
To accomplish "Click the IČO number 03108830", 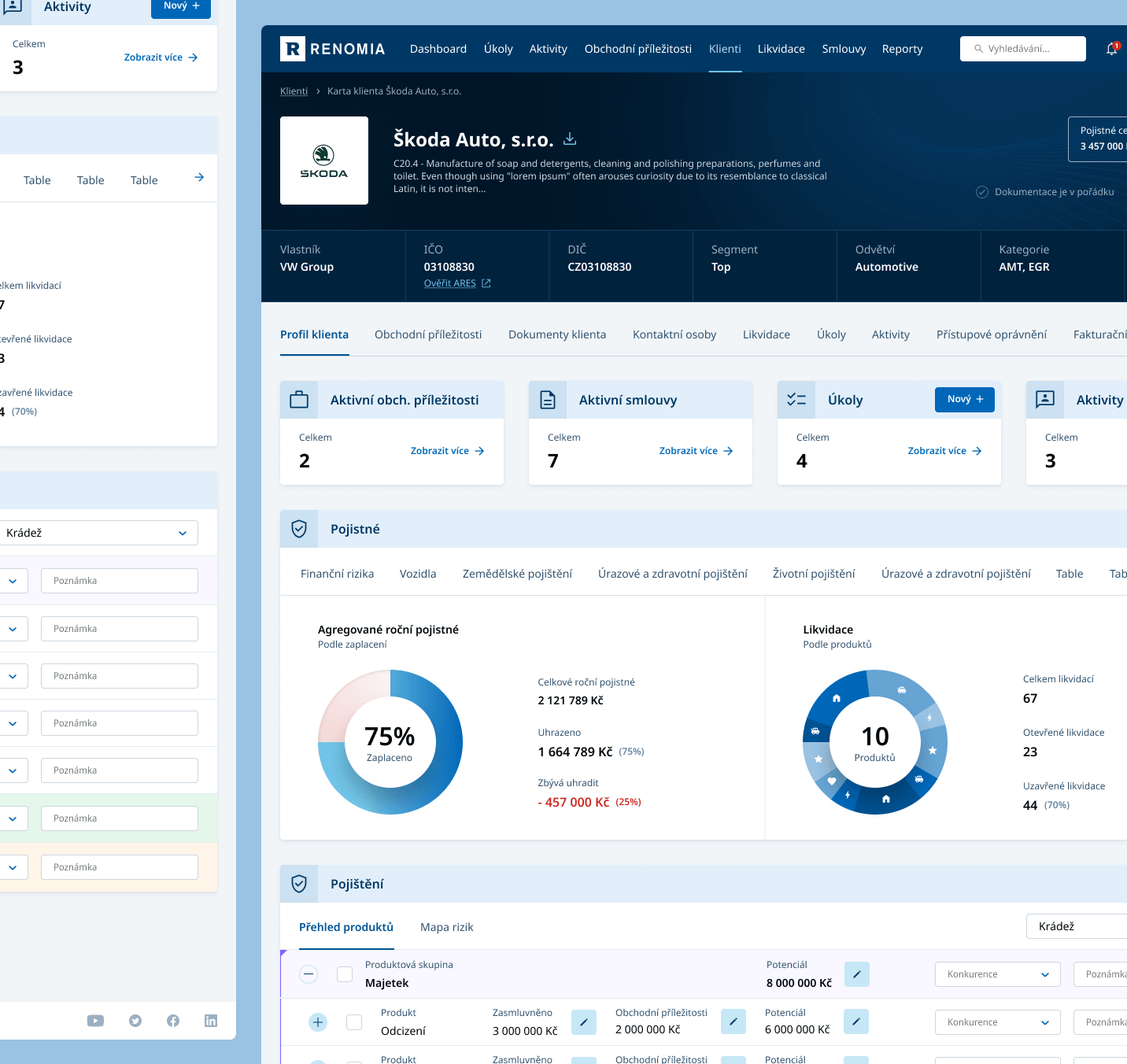I will click(x=449, y=267).
